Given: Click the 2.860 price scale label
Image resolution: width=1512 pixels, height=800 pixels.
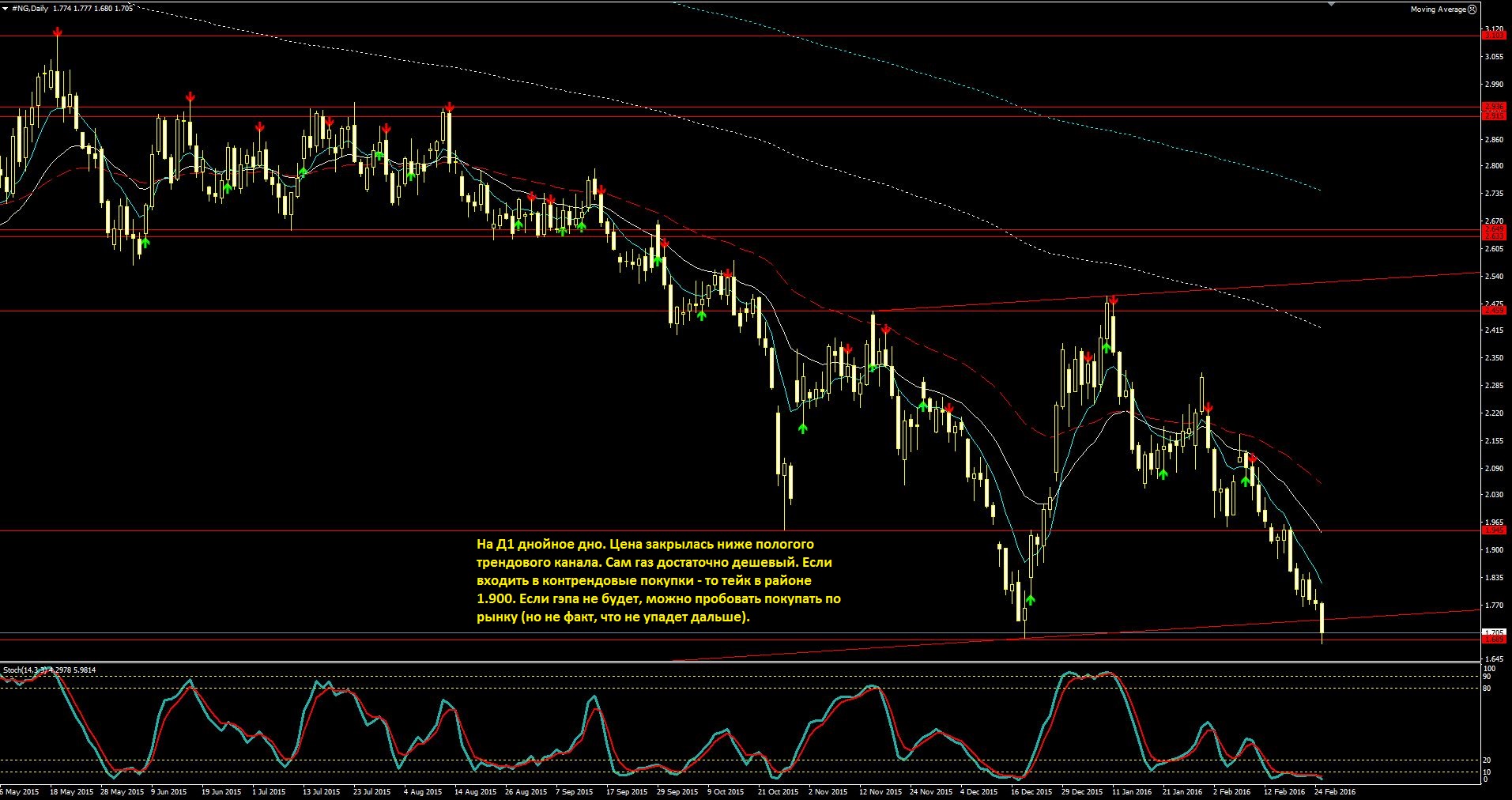Looking at the screenshot, I should 1493,140.
